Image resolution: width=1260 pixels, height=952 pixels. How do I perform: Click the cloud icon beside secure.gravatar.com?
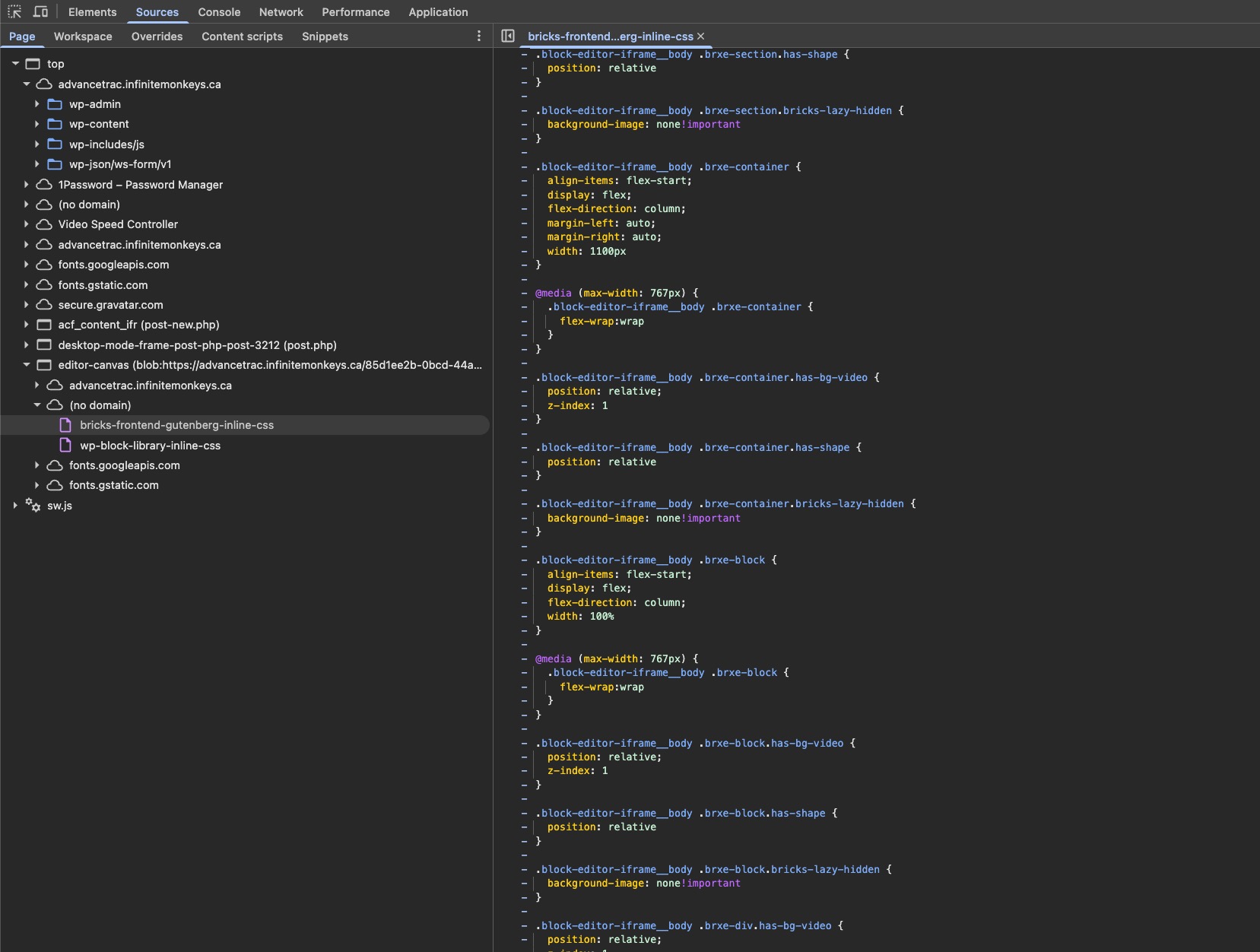44,305
